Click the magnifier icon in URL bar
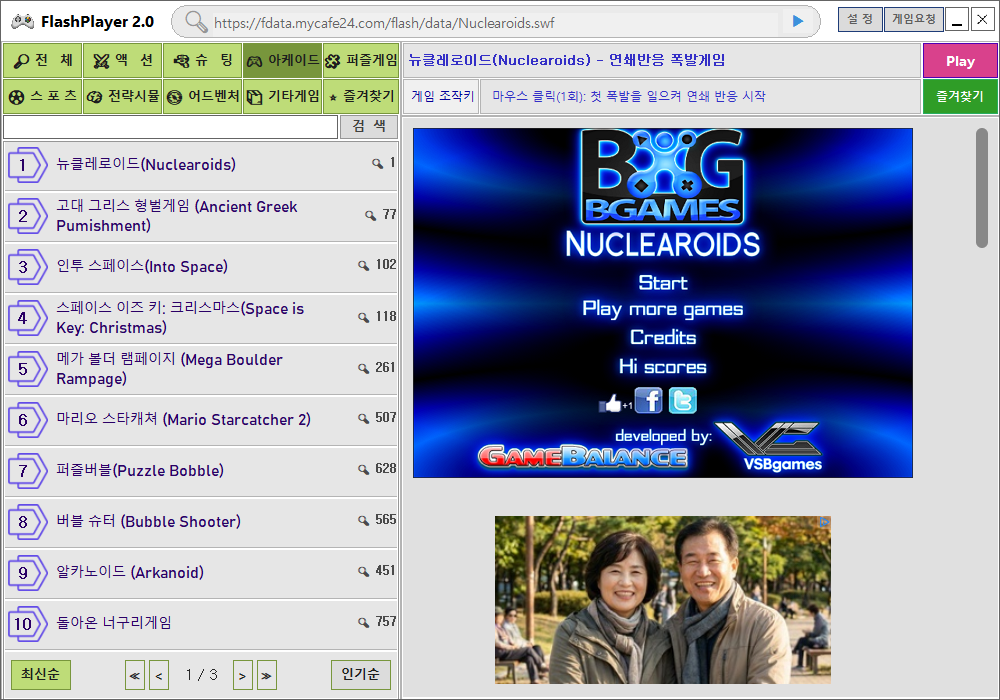This screenshot has width=1000, height=700. point(196,22)
